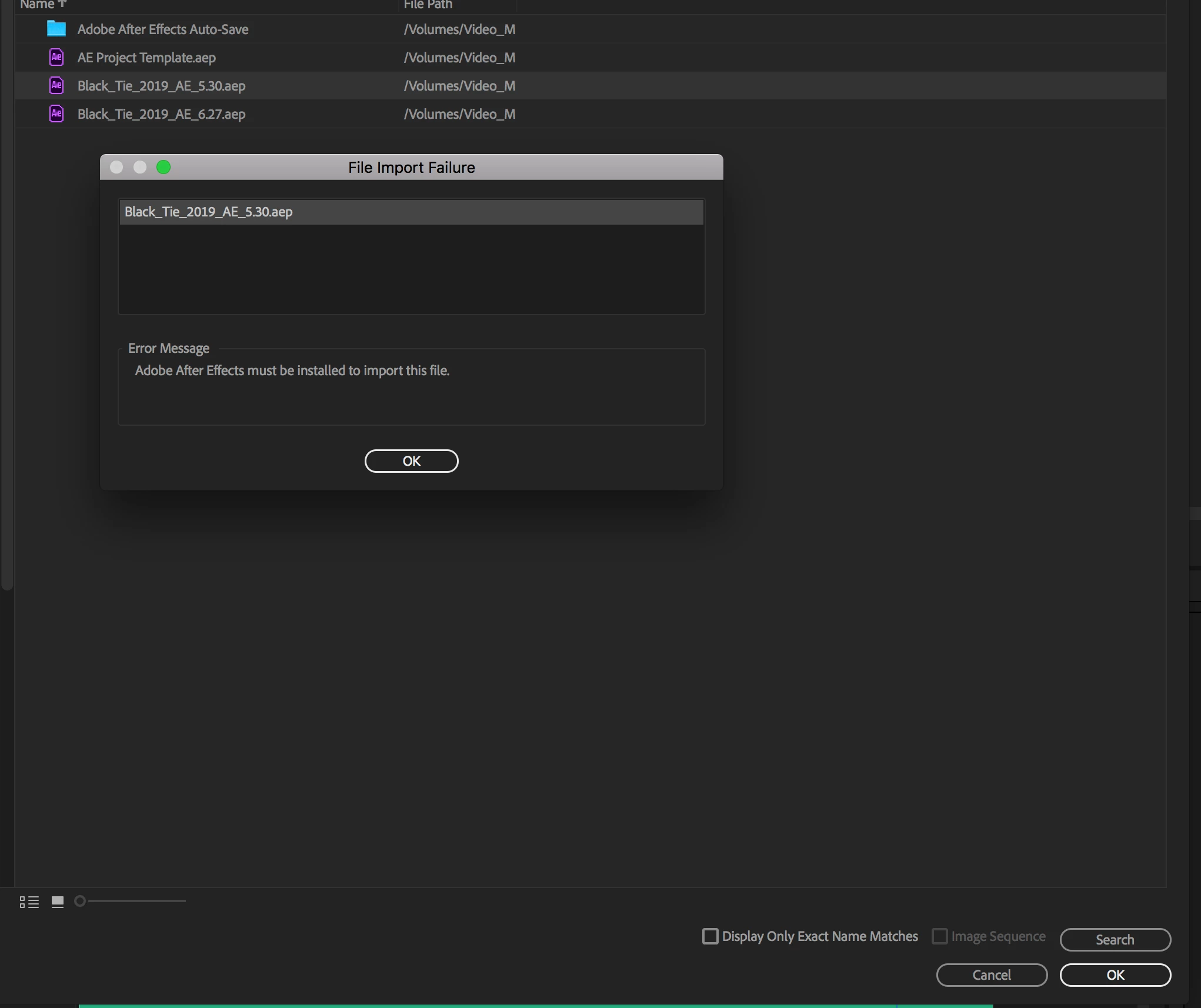The image size is (1201, 1008).
Task: Click the green zoom button on dialog
Action: (x=164, y=168)
